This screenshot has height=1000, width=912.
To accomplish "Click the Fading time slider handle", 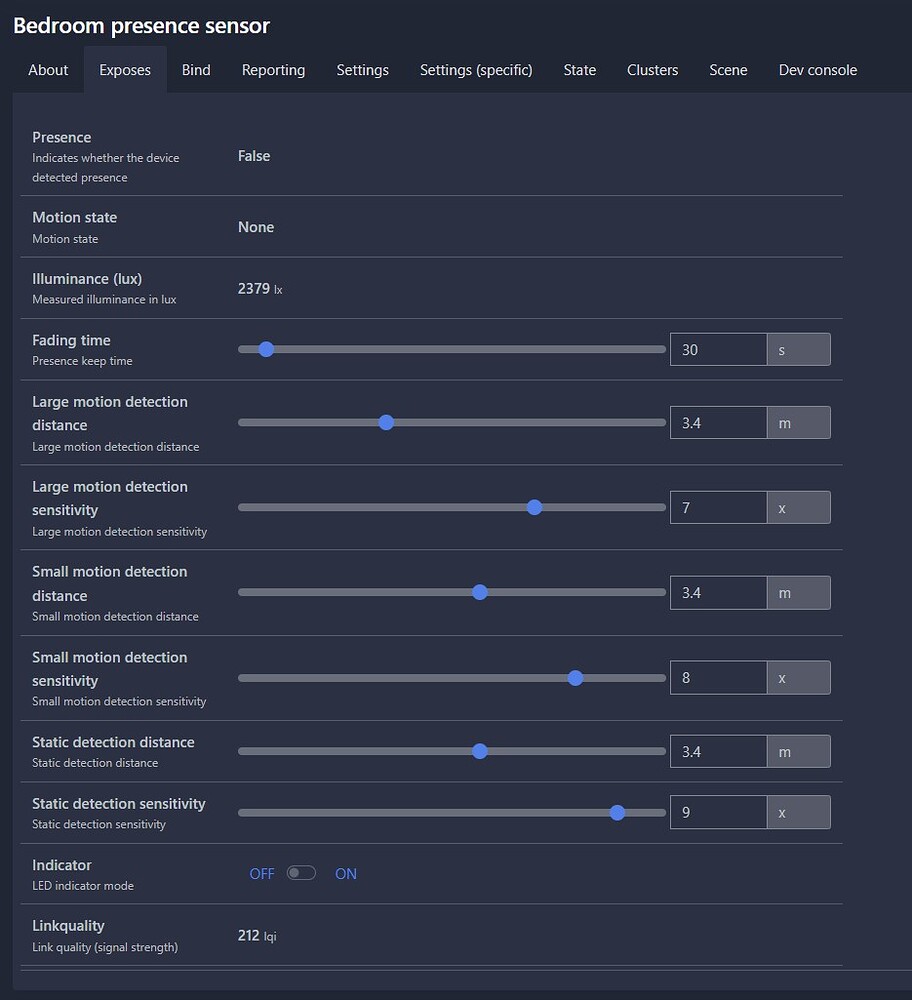I will click(266, 349).
